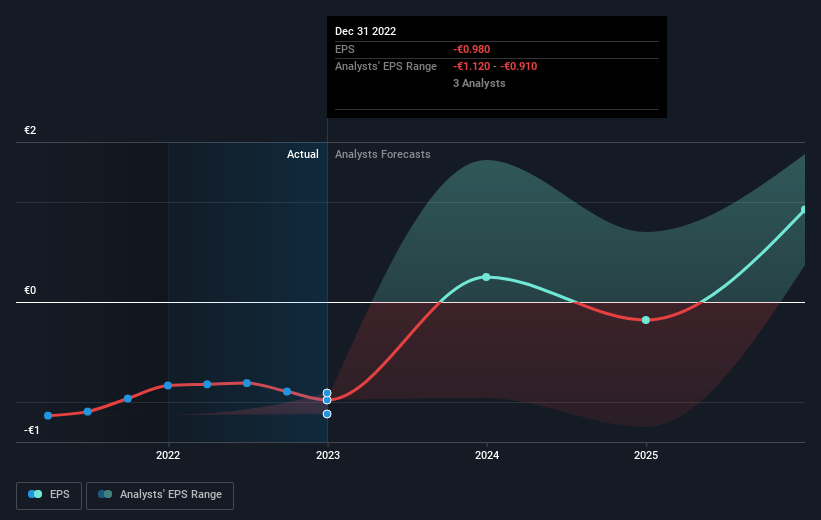Click the 'Actual' label
821x520 pixels.
click(303, 154)
